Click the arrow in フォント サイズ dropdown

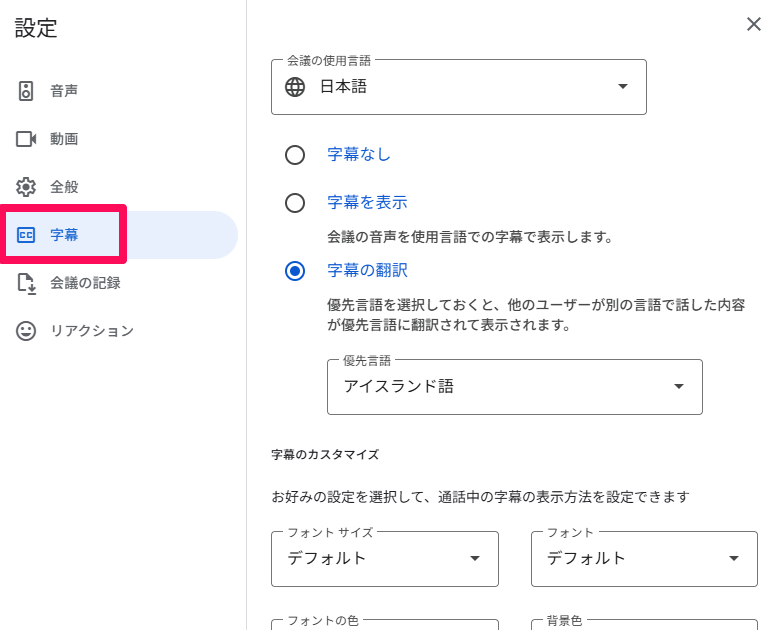[475, 558]
